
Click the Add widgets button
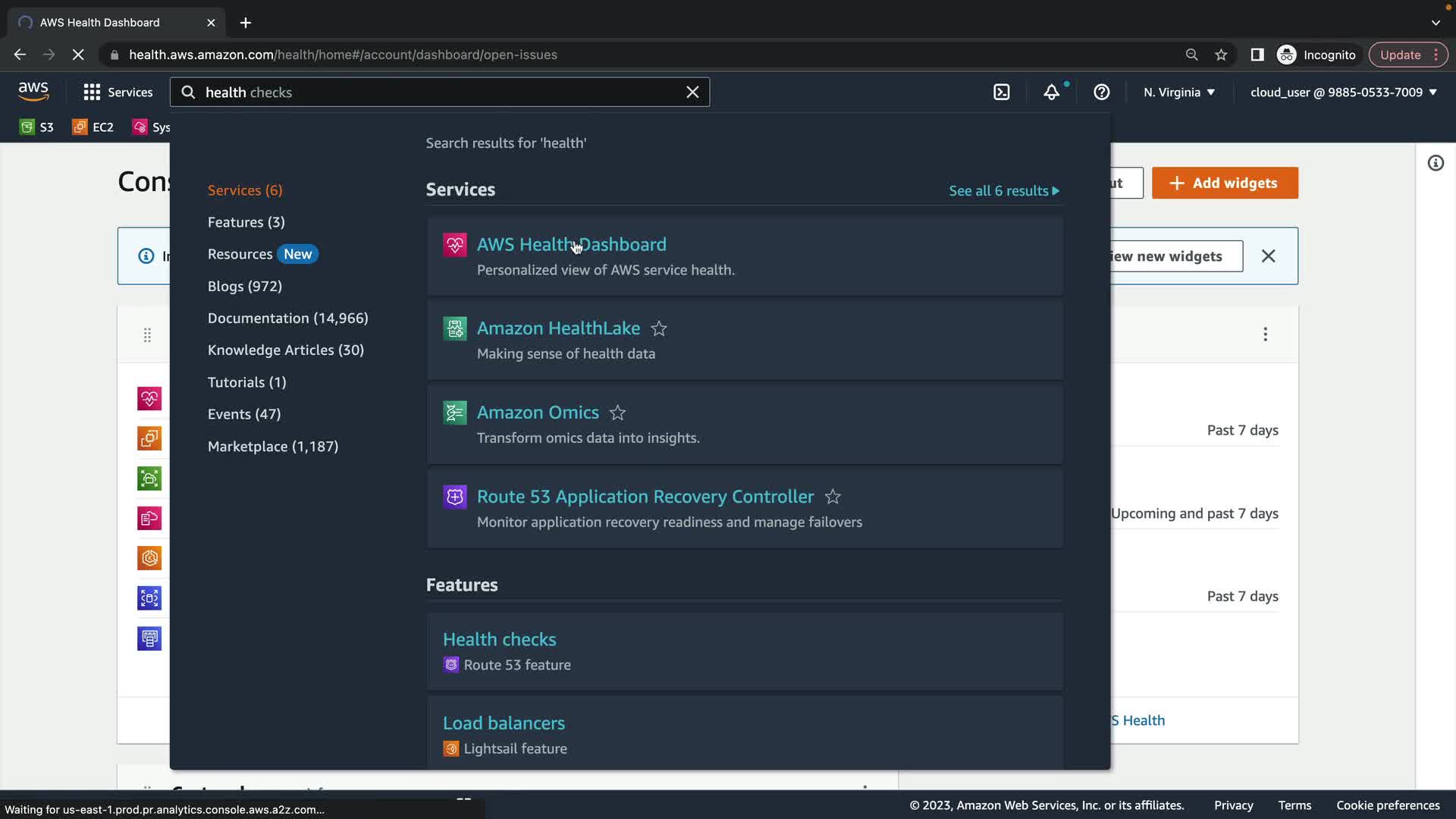coord(1224,184)
